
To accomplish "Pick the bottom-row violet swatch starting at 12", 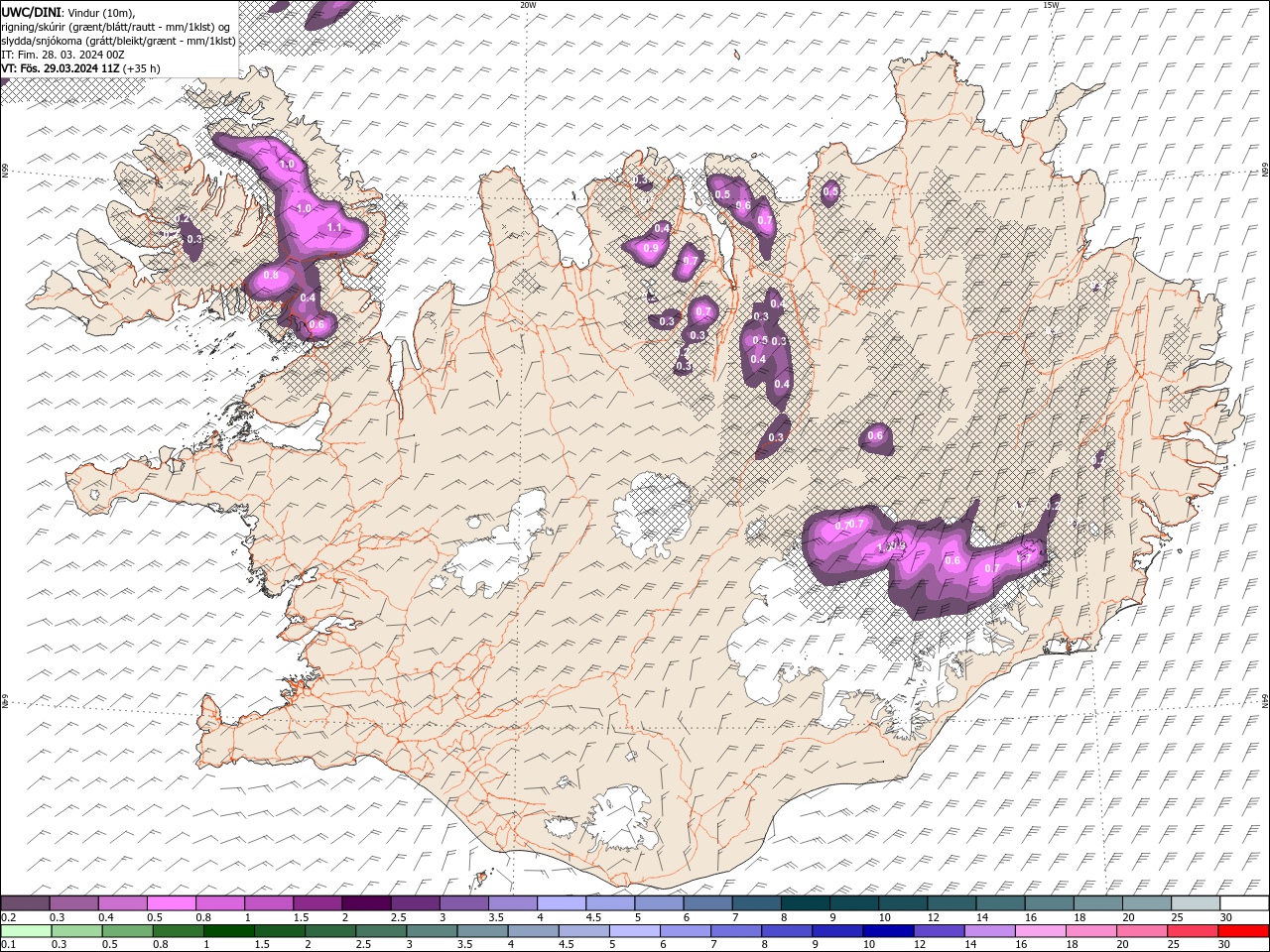I will coord(939,931).
